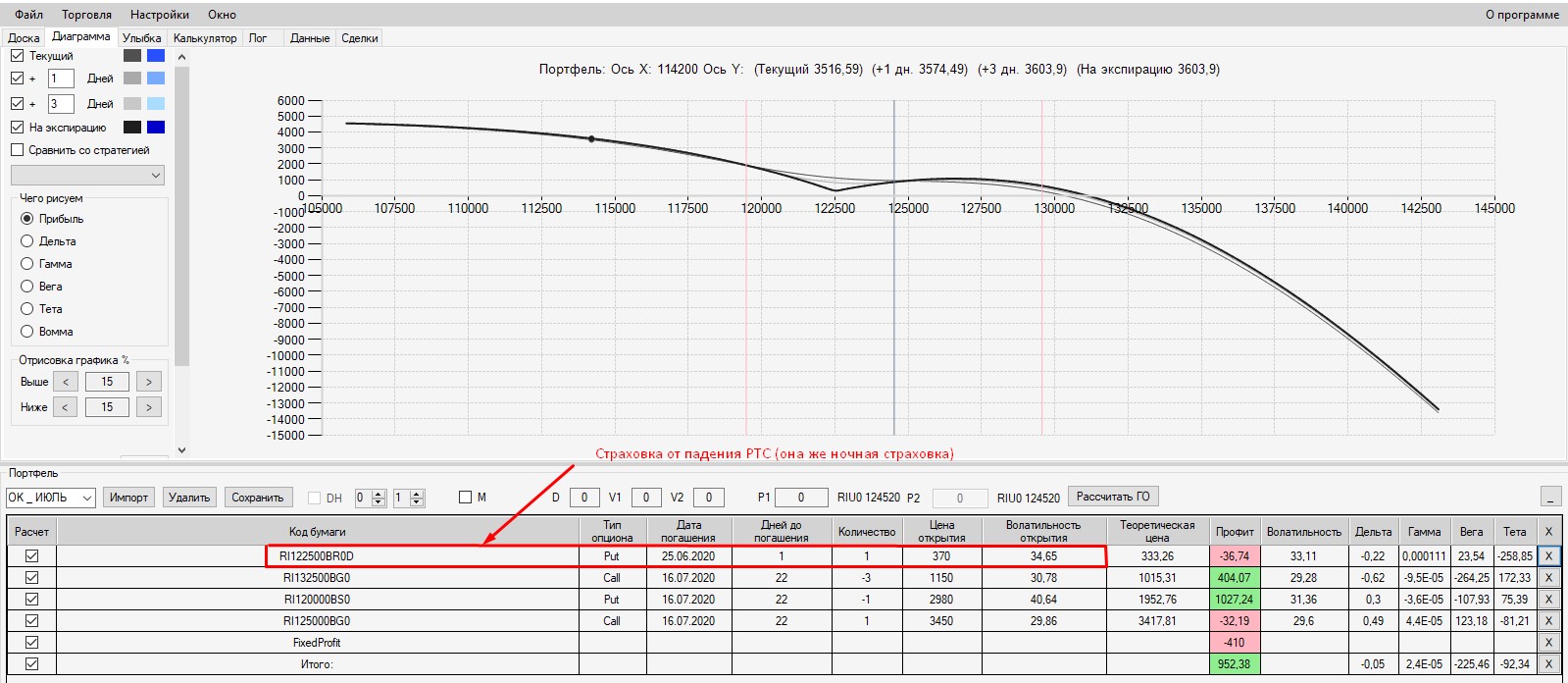The image size is (1568, 683).
Task: Click the left panel scroll down arrow
Action: point(181,450)
